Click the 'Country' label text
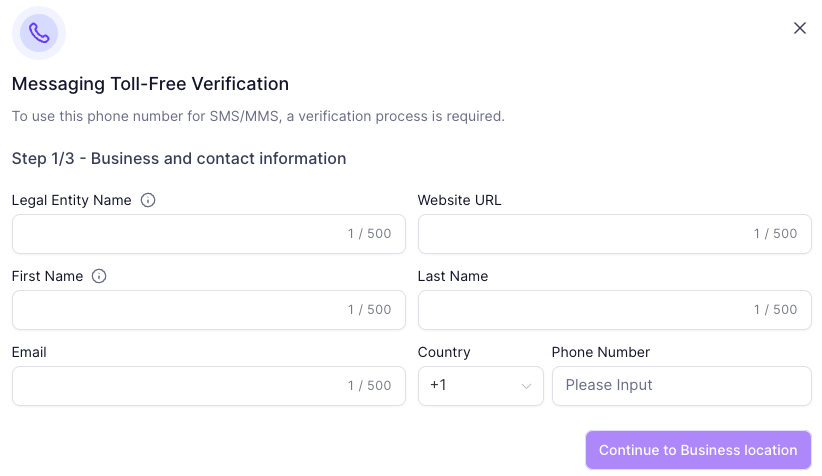This screenshot has height=476, width=822. [444, 352]
